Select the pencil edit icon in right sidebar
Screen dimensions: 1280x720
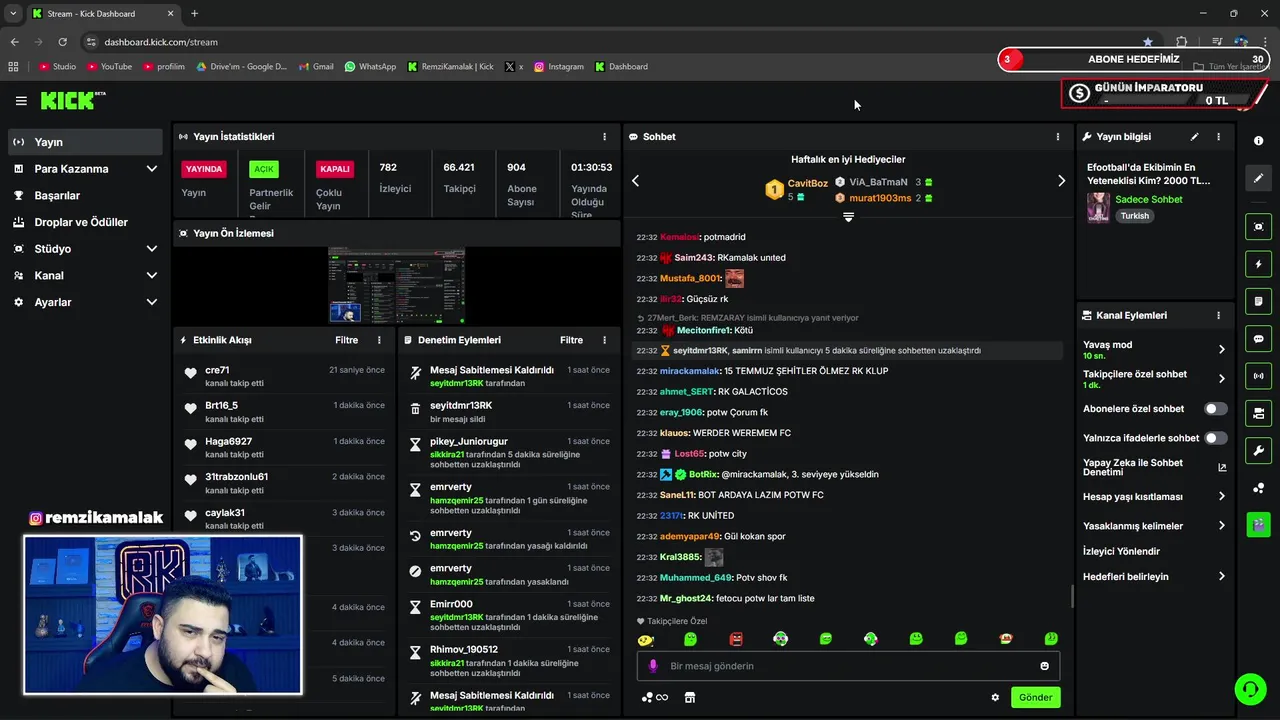tap(1259, 178)
